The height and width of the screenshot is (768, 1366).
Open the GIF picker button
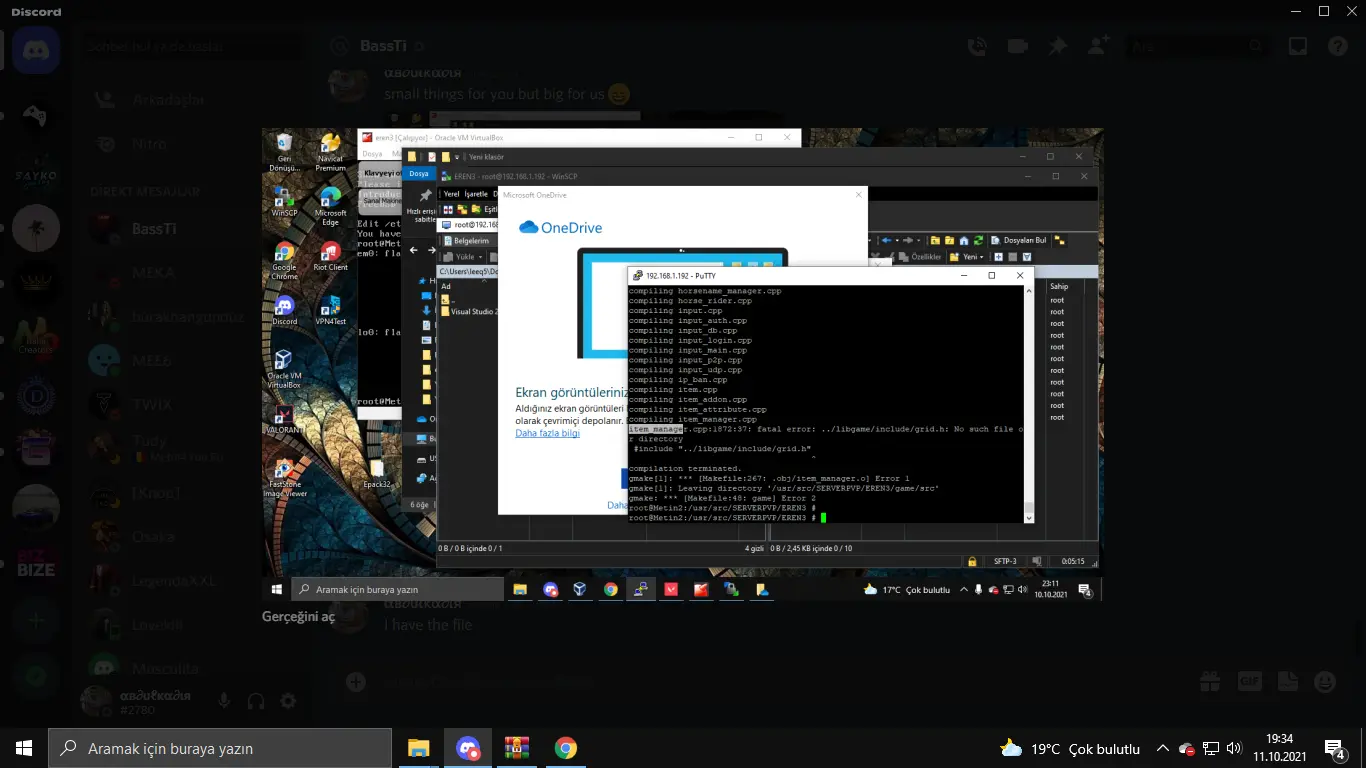1250,682
